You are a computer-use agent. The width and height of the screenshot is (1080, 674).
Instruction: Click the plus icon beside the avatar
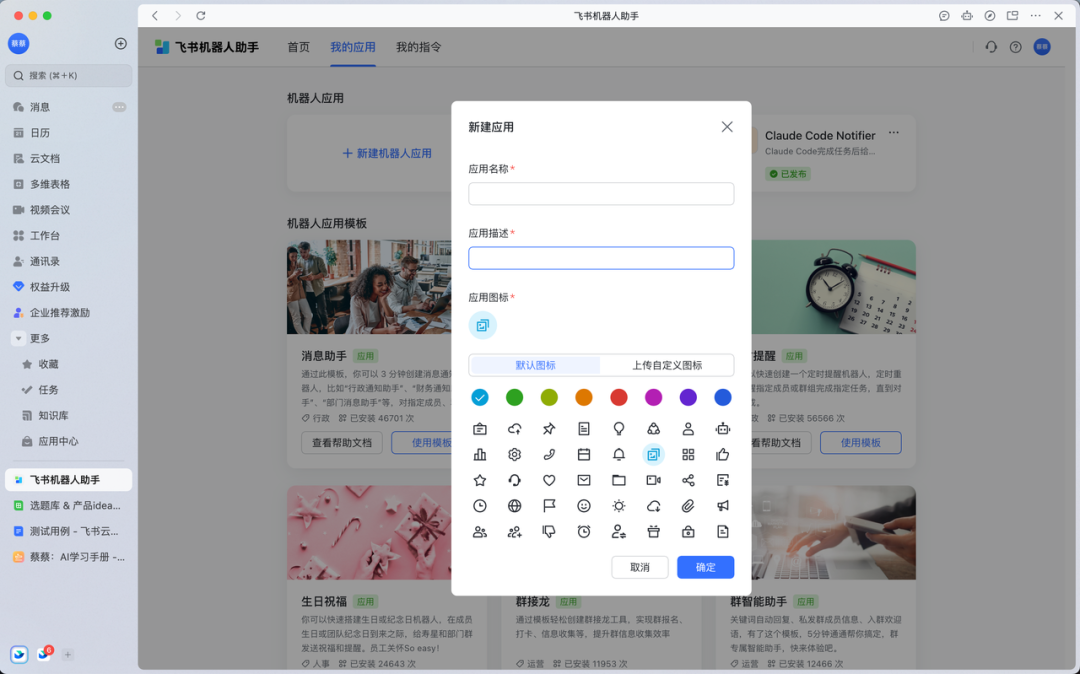121,43
